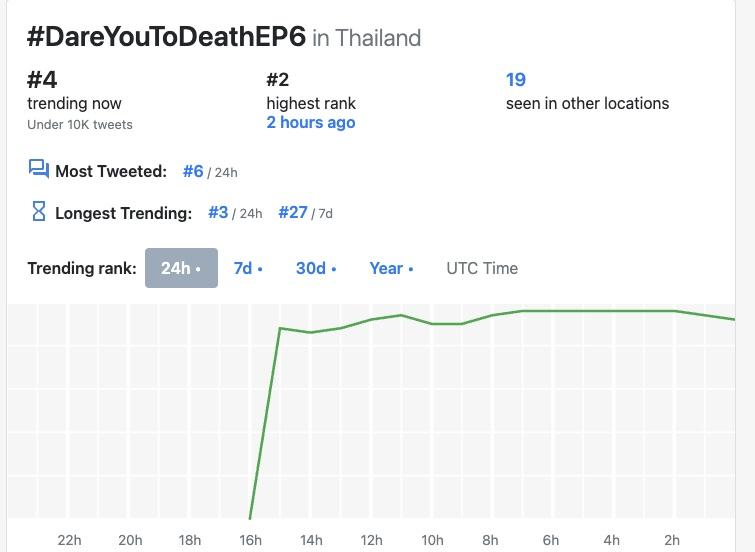Click the 22h label on chart axis
Image resolution: width=755 pixels, height=552 pixels.
[x=69, y=540]
